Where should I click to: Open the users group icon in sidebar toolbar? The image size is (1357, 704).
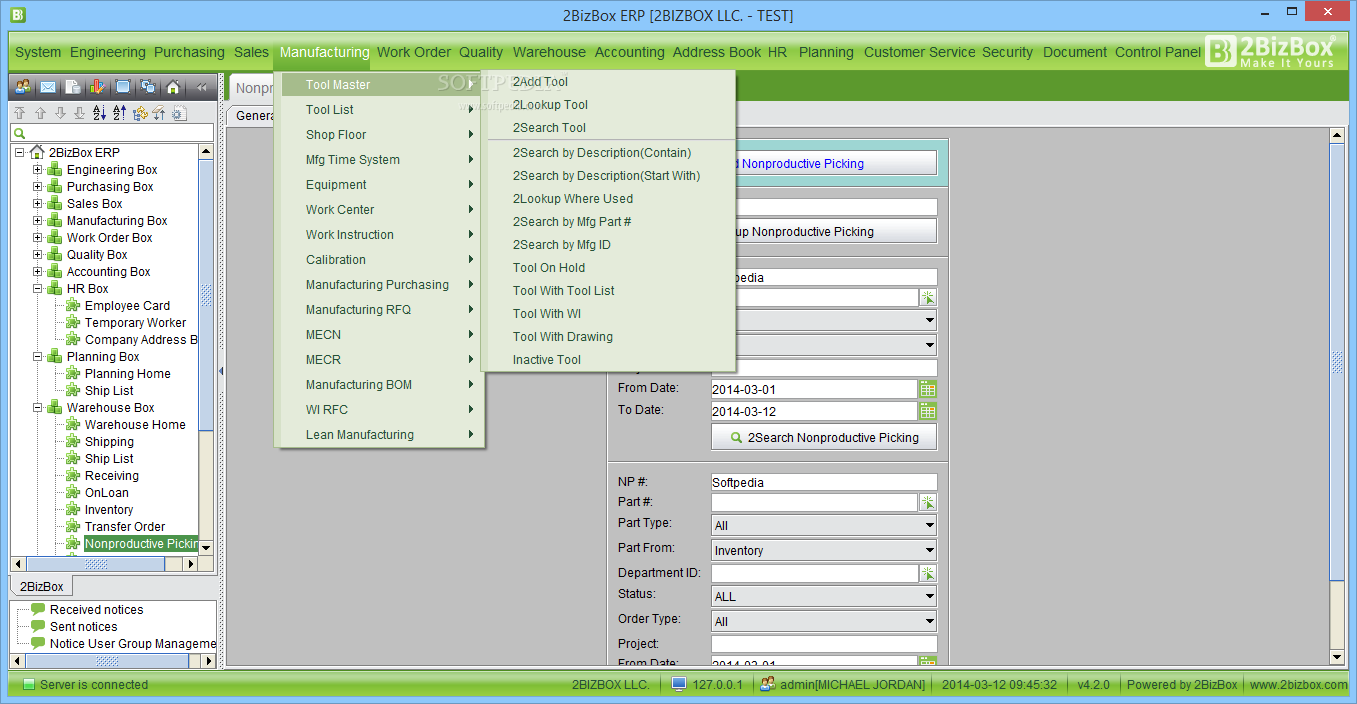click(x=22, y=87)
